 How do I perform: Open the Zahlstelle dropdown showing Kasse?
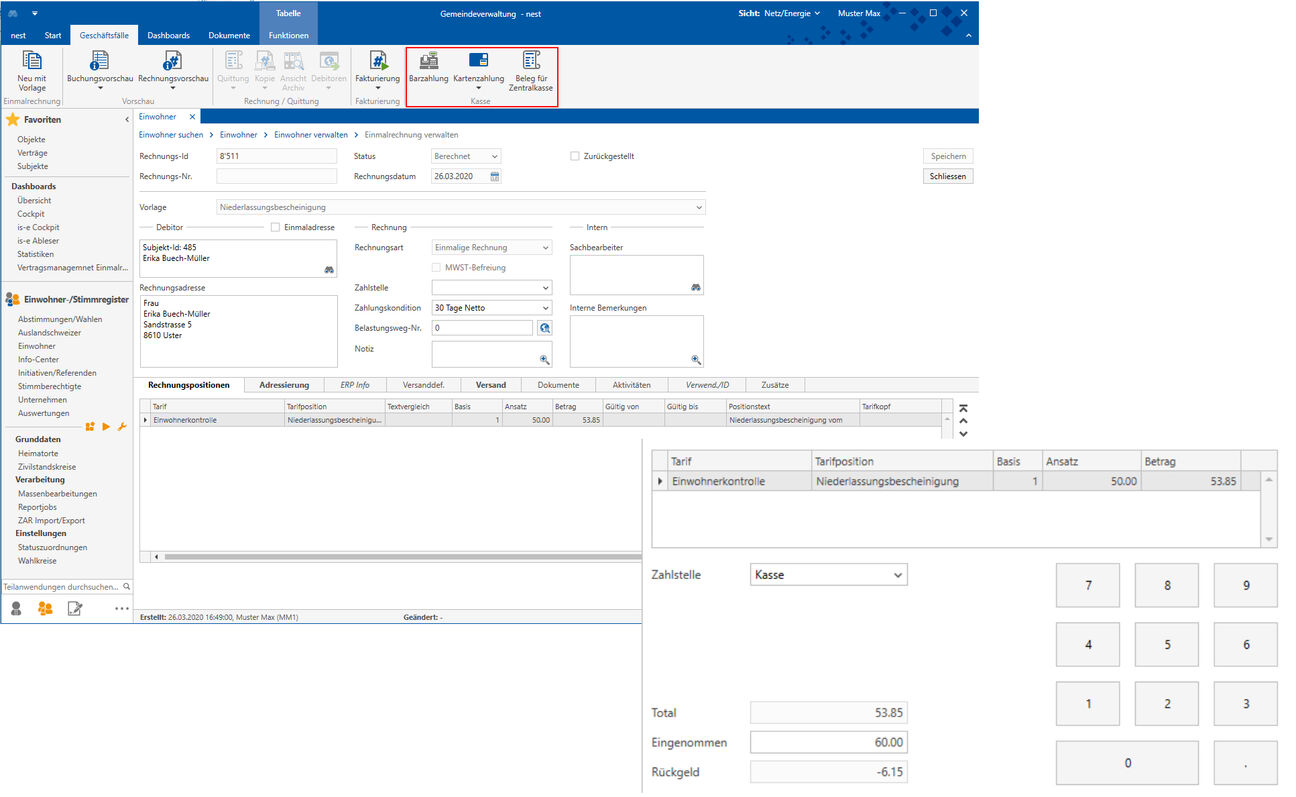(x=829, y=575)
